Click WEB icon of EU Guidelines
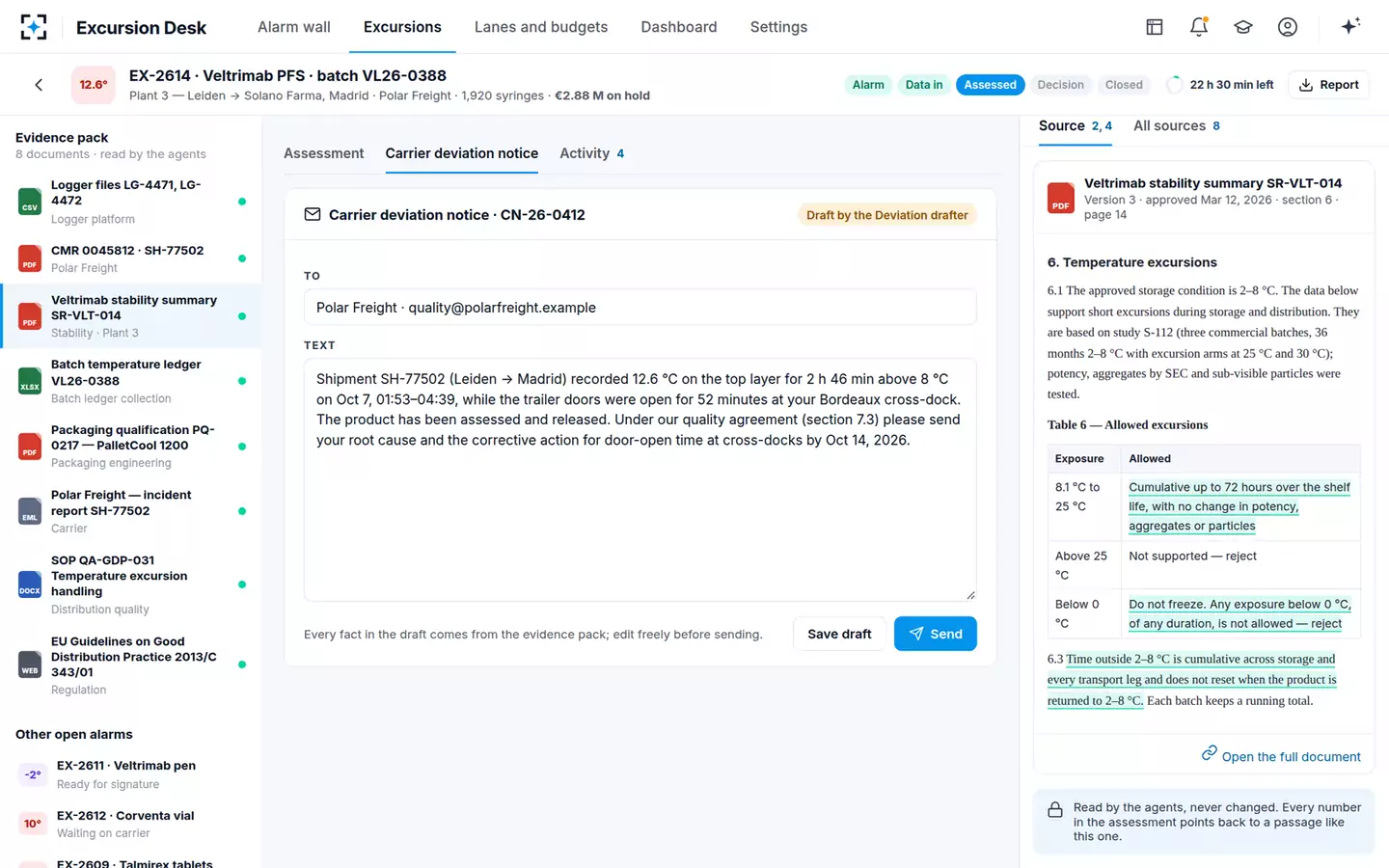 click(30, 665)
